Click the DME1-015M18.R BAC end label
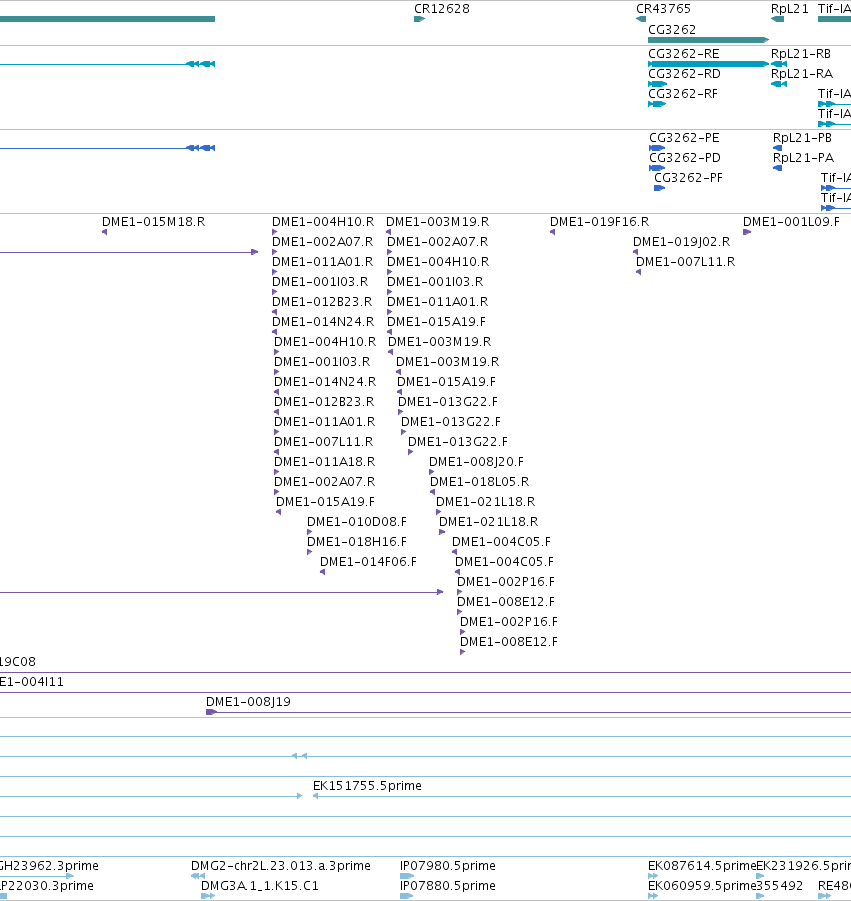This screenshot has height=901, width=851. click(153, 222)
